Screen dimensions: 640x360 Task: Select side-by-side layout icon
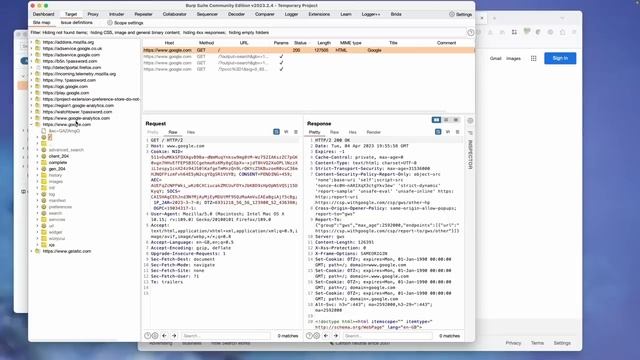click(436, 120)
